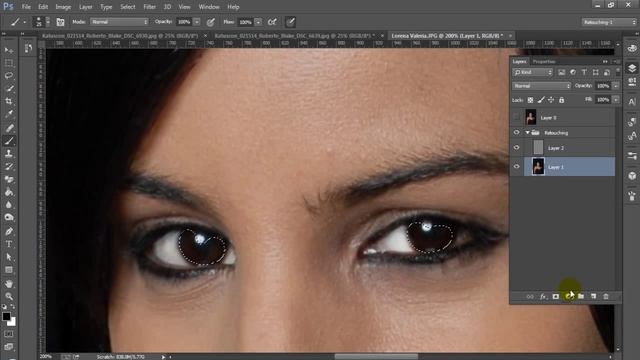Add a layer mask
Image resolution: width=640 pixels, height=360 pixels.
point(556,296)
